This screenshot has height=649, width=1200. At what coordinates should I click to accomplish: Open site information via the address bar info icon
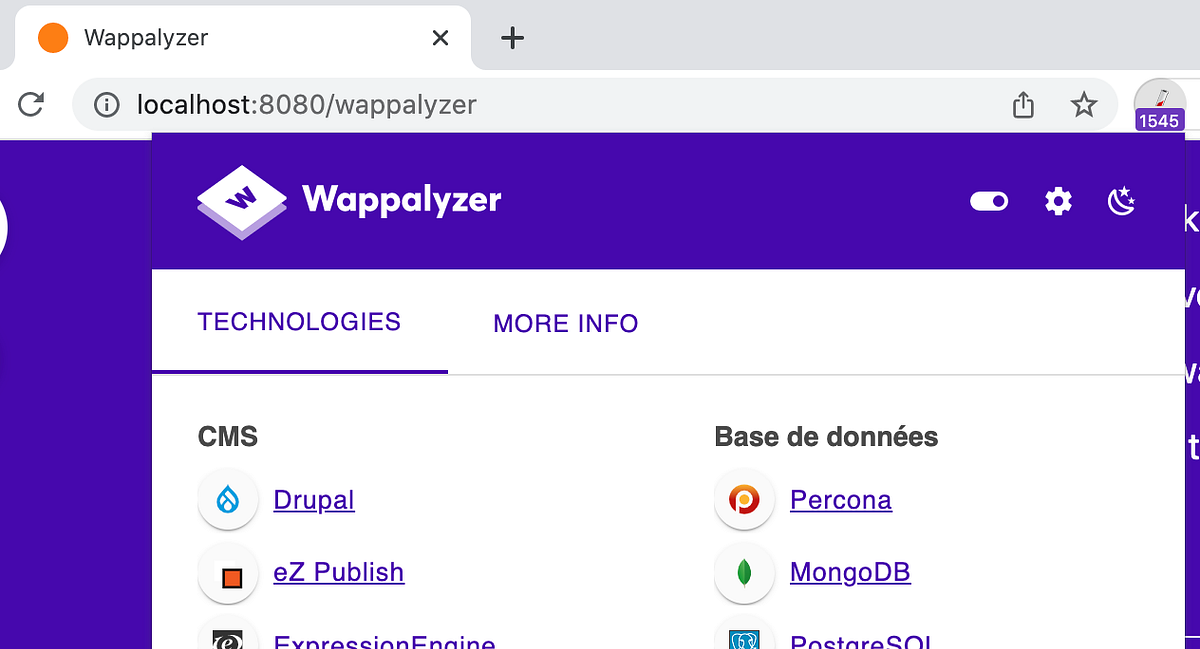105,104
